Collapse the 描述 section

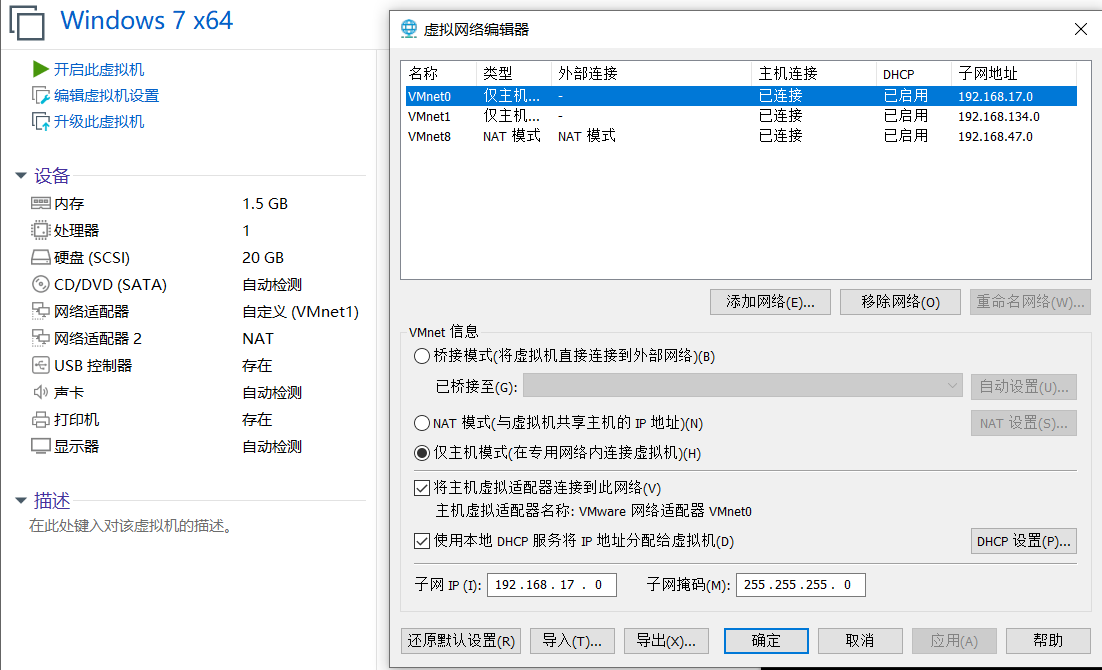coord(21,501)
